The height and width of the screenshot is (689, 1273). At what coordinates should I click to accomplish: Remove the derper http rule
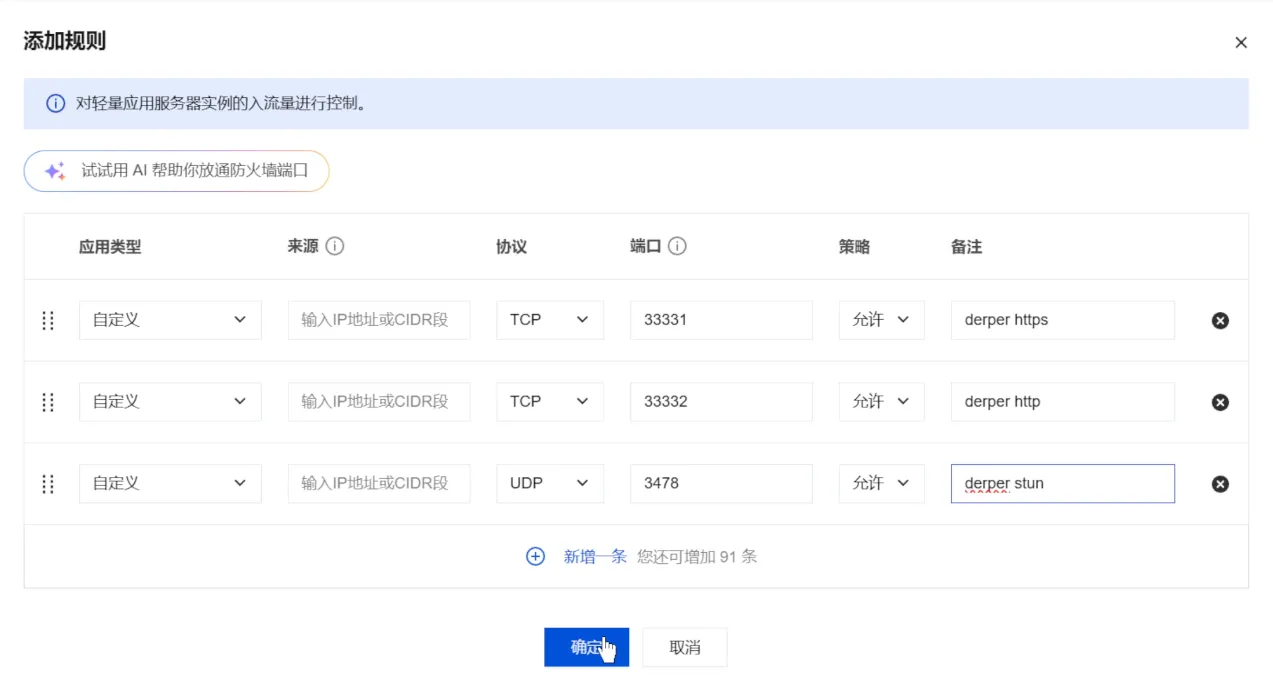click(x=1220, y=402)
